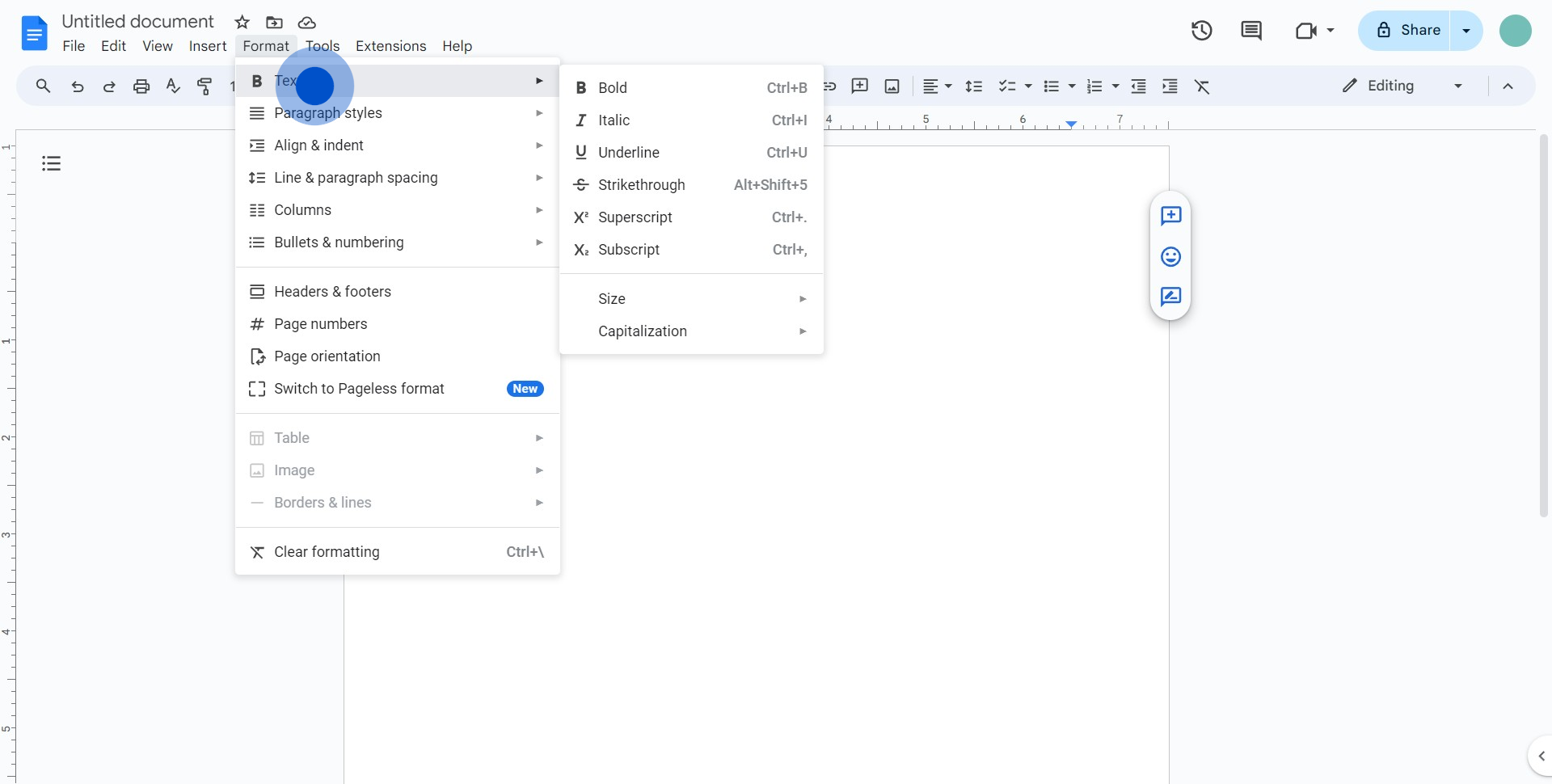
Task: Open the Insert menu
Action: pos(207,46)
